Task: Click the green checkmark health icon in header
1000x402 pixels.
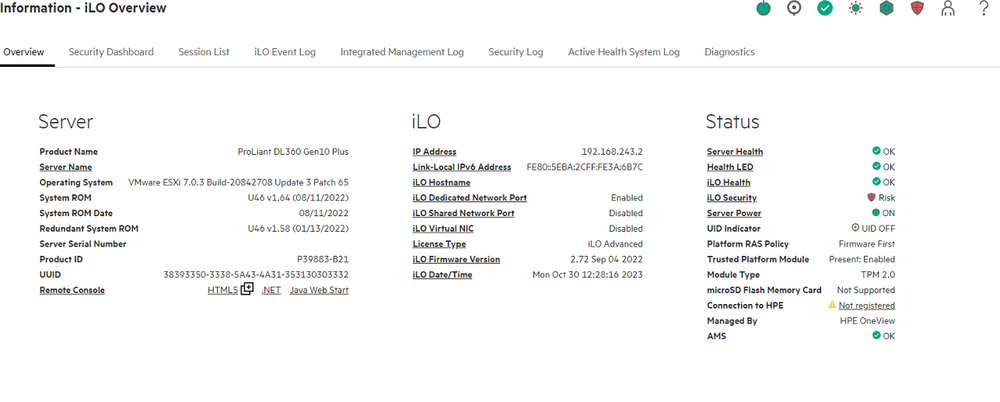Action: tap(825, 9)
